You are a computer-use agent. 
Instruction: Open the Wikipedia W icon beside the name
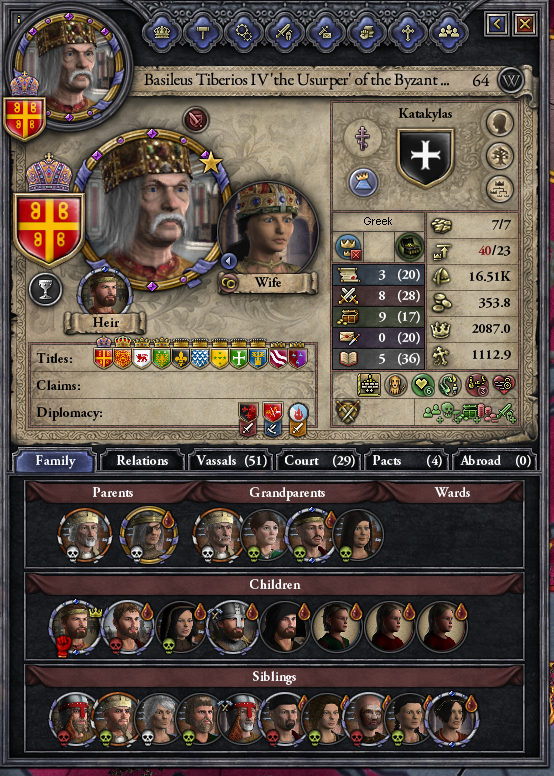pos(511,80)
